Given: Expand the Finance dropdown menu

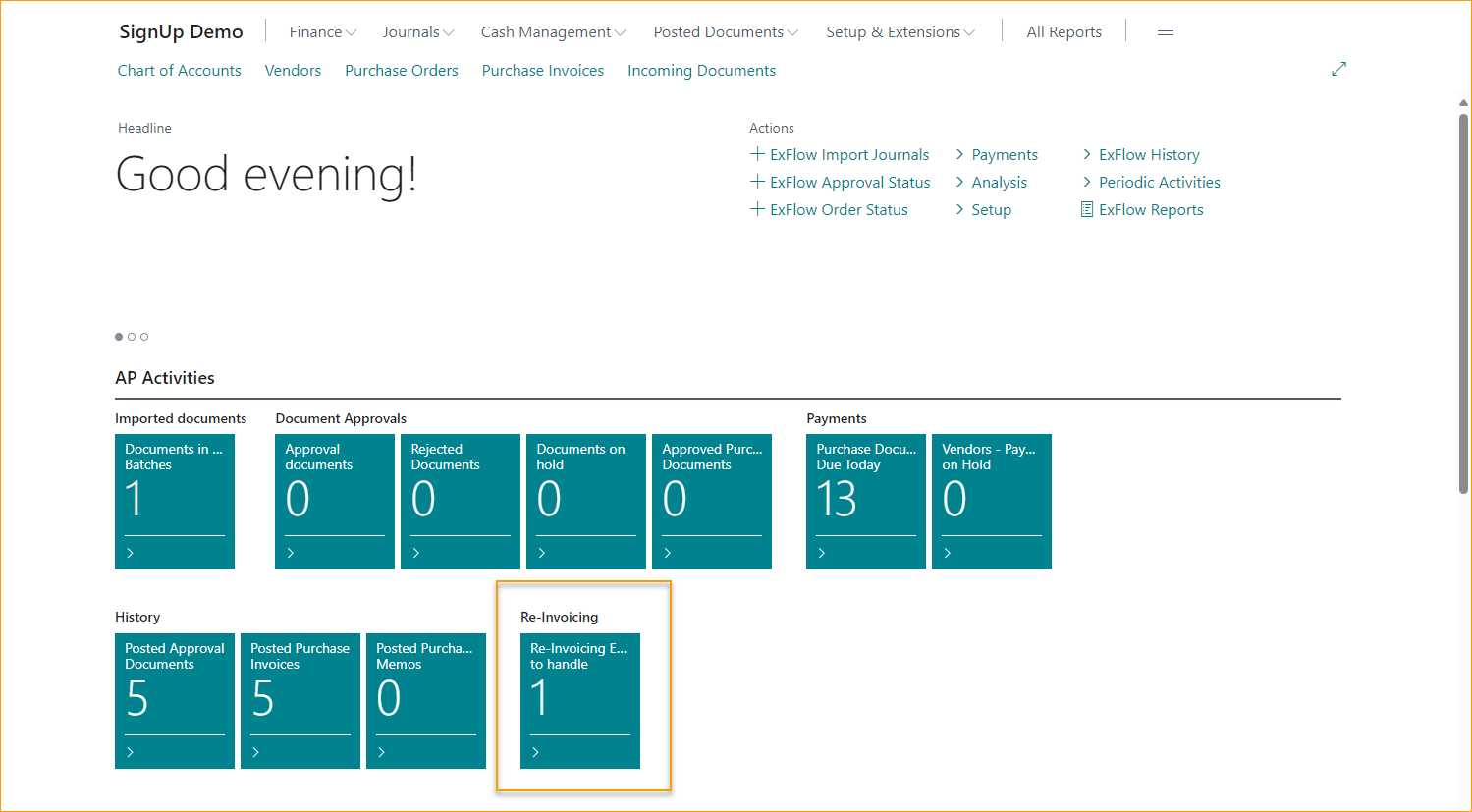Looking at the screenshot, I should click(322, 32).
